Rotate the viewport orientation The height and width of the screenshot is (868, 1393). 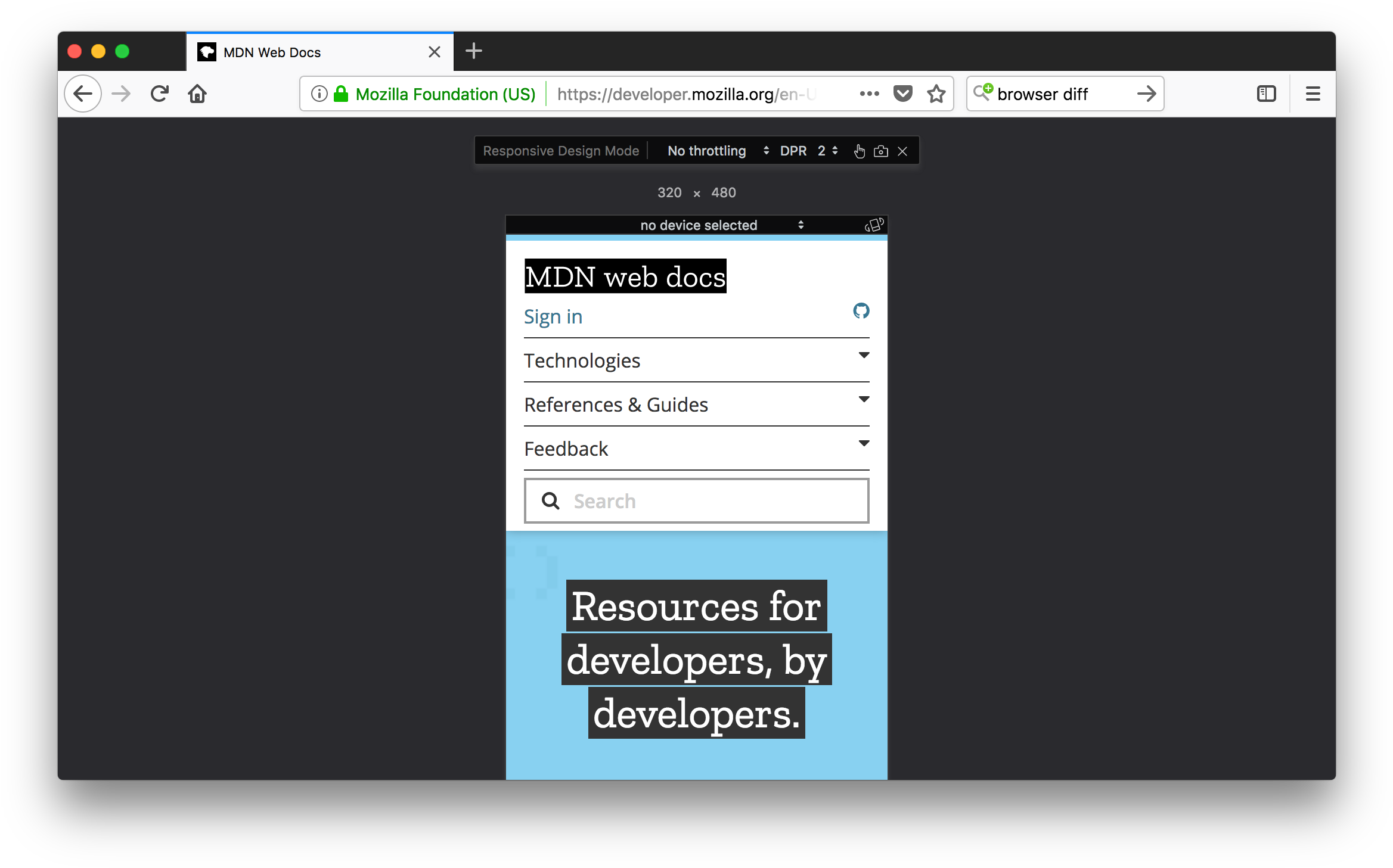click(x=873, y=225)
